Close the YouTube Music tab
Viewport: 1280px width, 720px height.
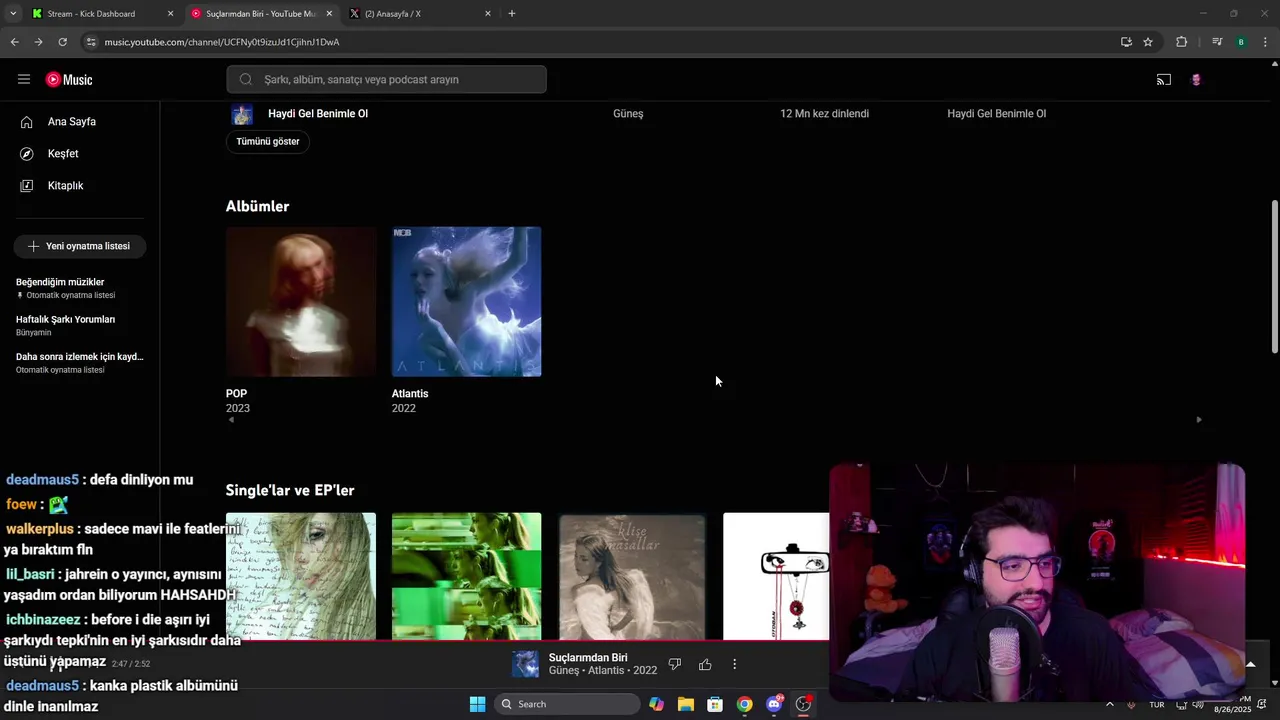(x=329, y=14)
